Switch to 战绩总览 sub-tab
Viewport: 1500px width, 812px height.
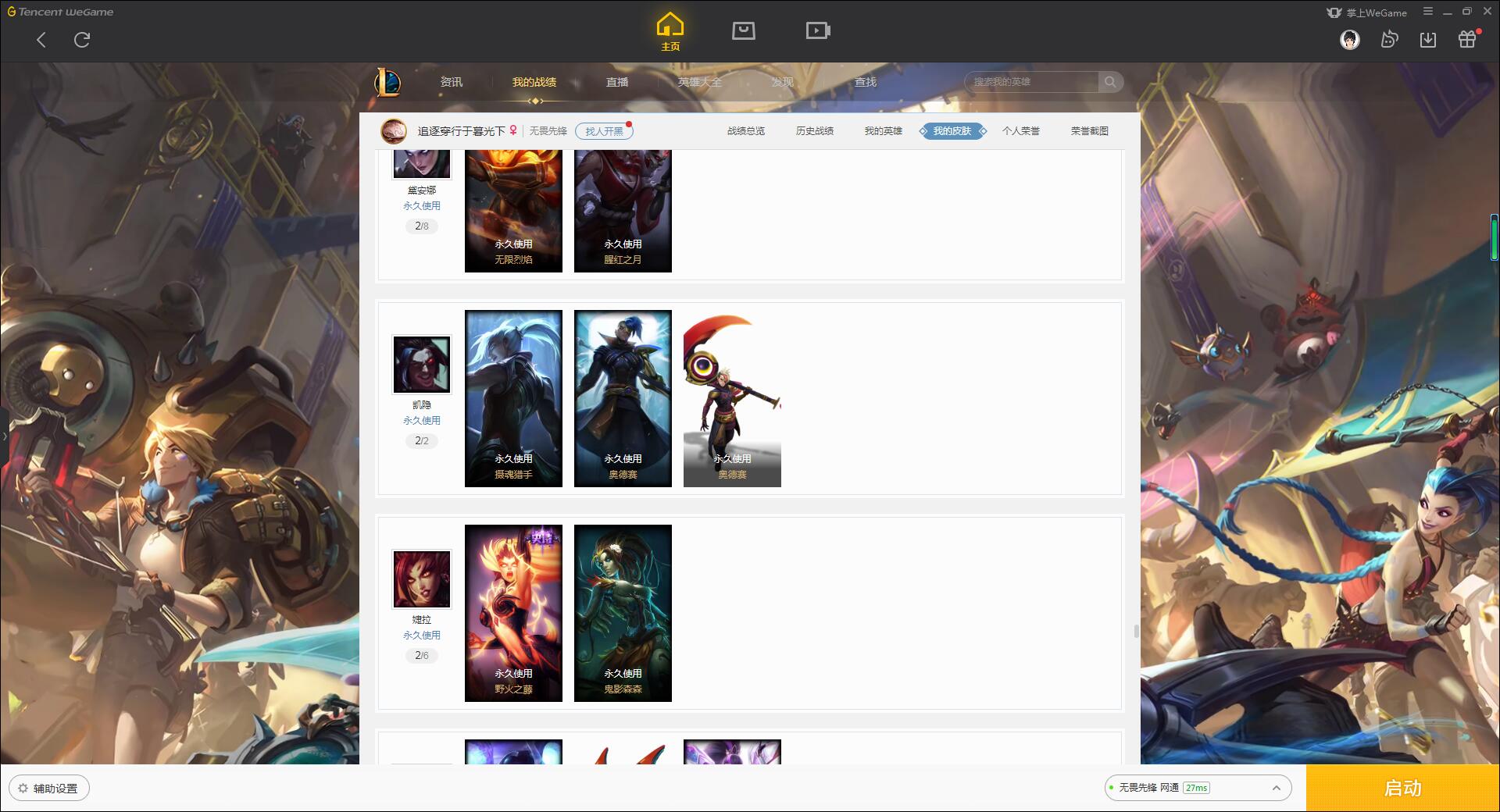tap(746, 131)
